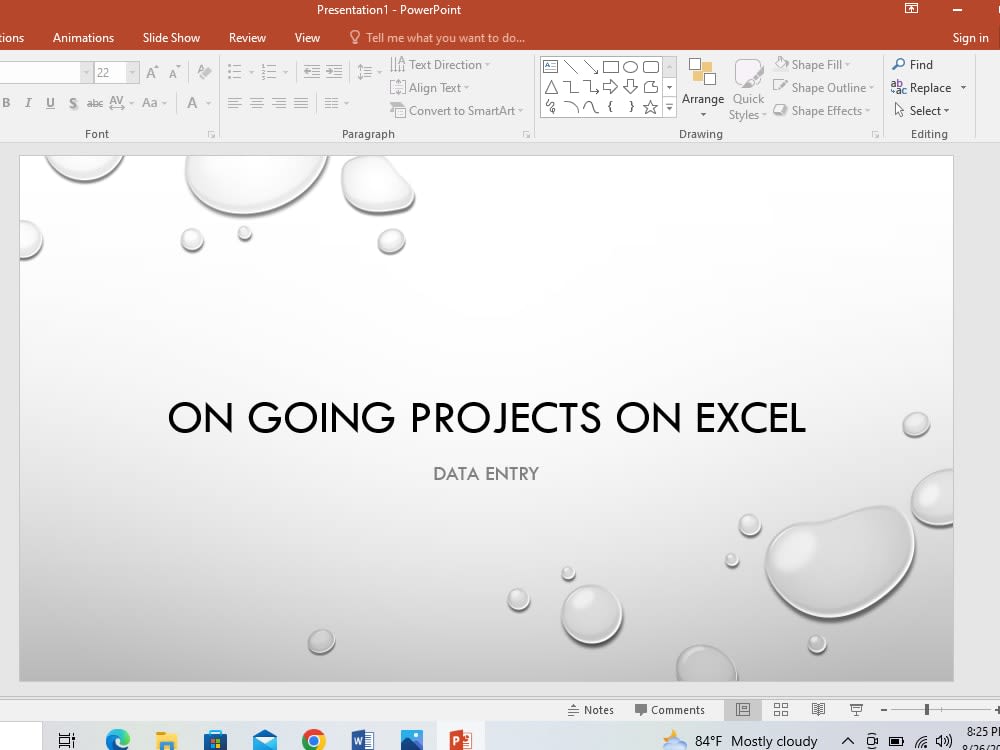Image resolution: width=1000 pixels, height=750 pixels.
Task: Open Text Direction menu
Action: pyautogui.click(x=440, y=64)
